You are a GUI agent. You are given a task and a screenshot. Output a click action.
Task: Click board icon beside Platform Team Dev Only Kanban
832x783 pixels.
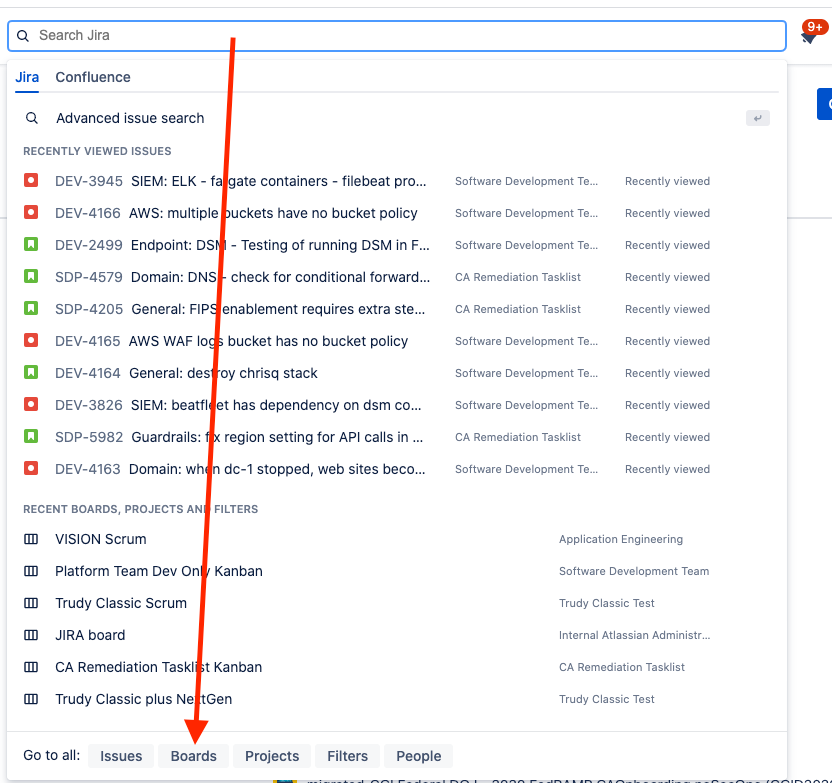point(31,571)
